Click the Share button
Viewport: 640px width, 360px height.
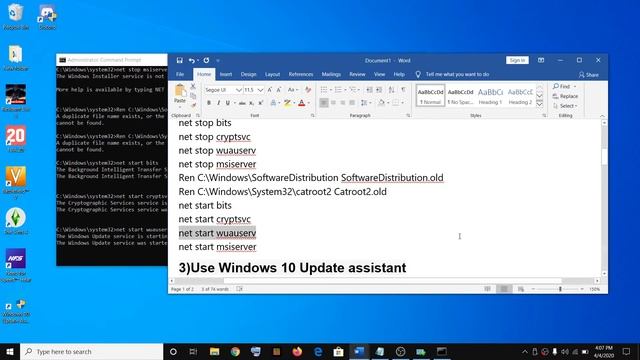click(x=589, y=75)
